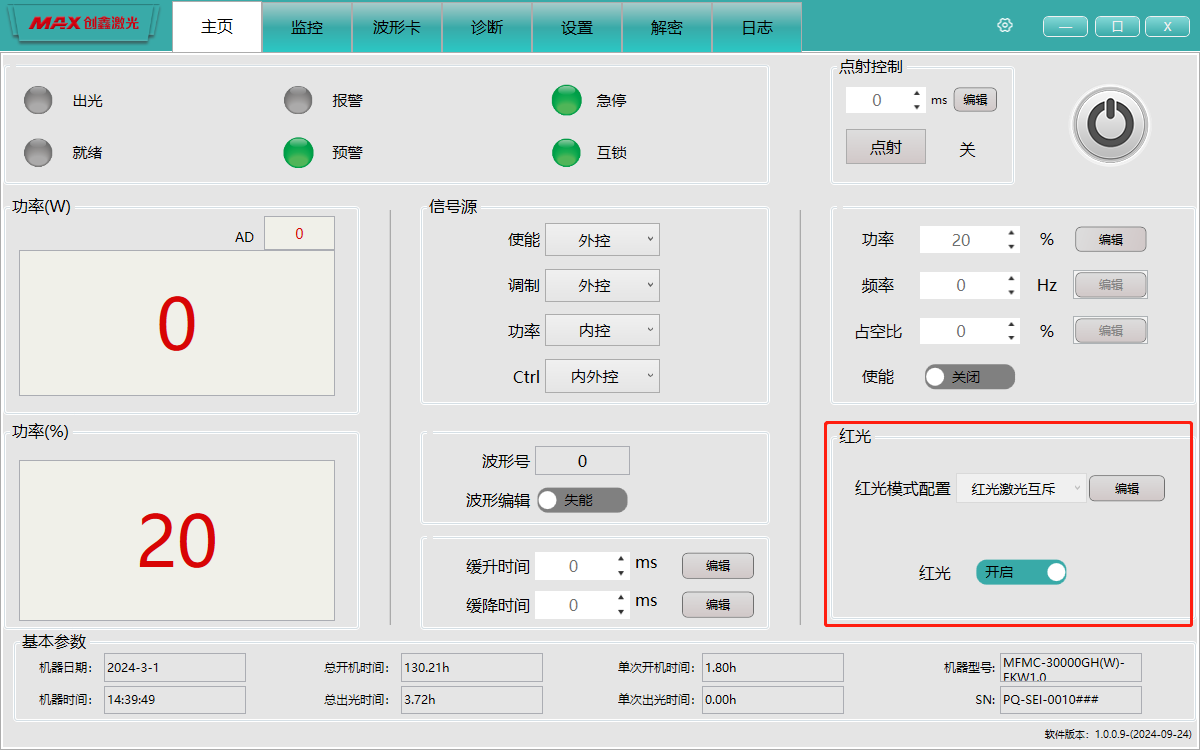1200x750 pixels.
Task: Click the AD value field
Action: click(299, 234)
